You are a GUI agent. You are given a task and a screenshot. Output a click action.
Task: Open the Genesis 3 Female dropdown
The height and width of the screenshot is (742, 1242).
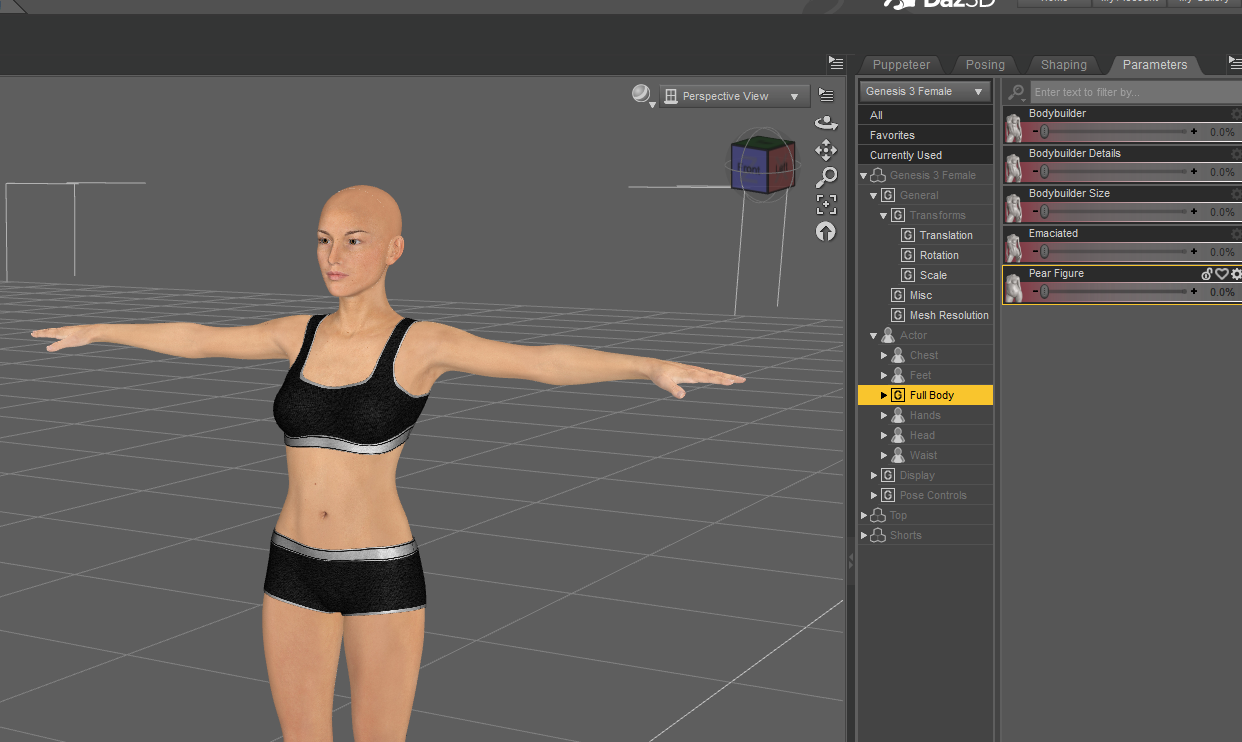coord(925,91)
